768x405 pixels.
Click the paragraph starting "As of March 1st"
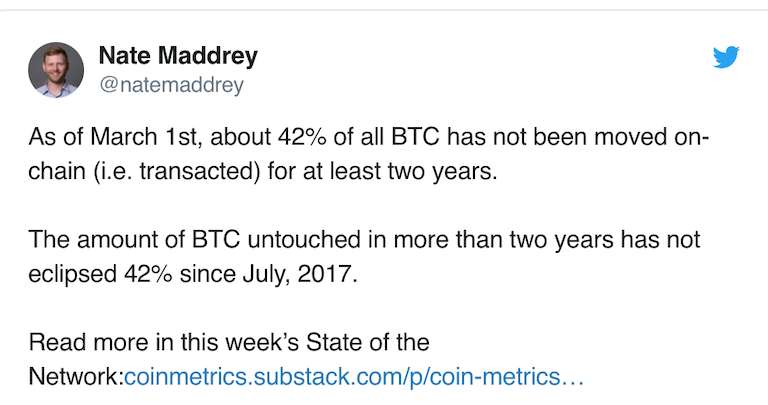tap(368, 154)
